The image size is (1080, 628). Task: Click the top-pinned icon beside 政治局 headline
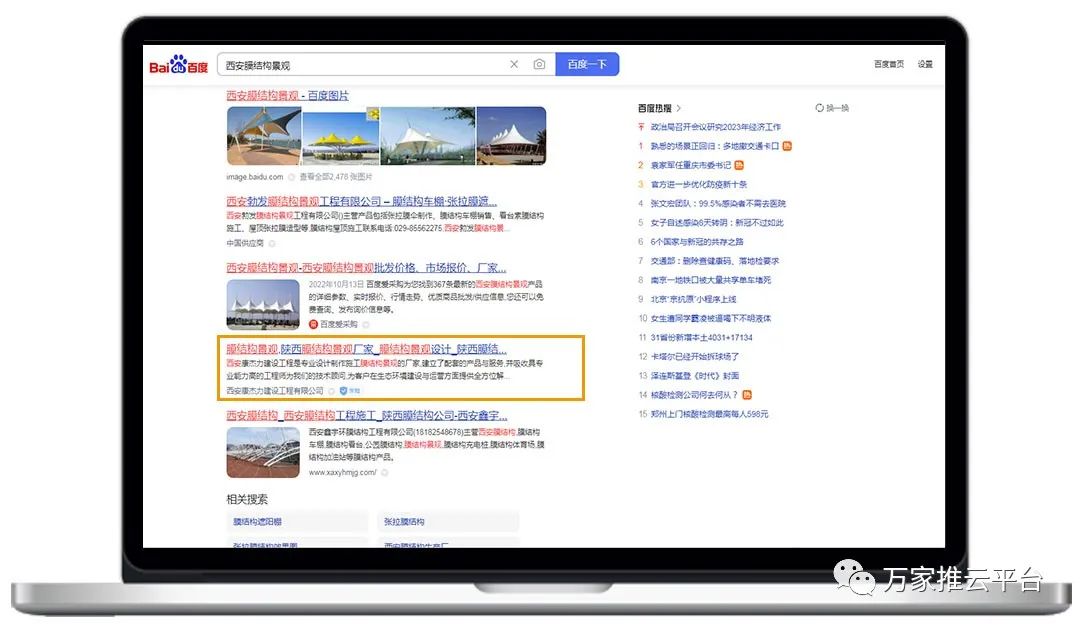tap(641, 127)
